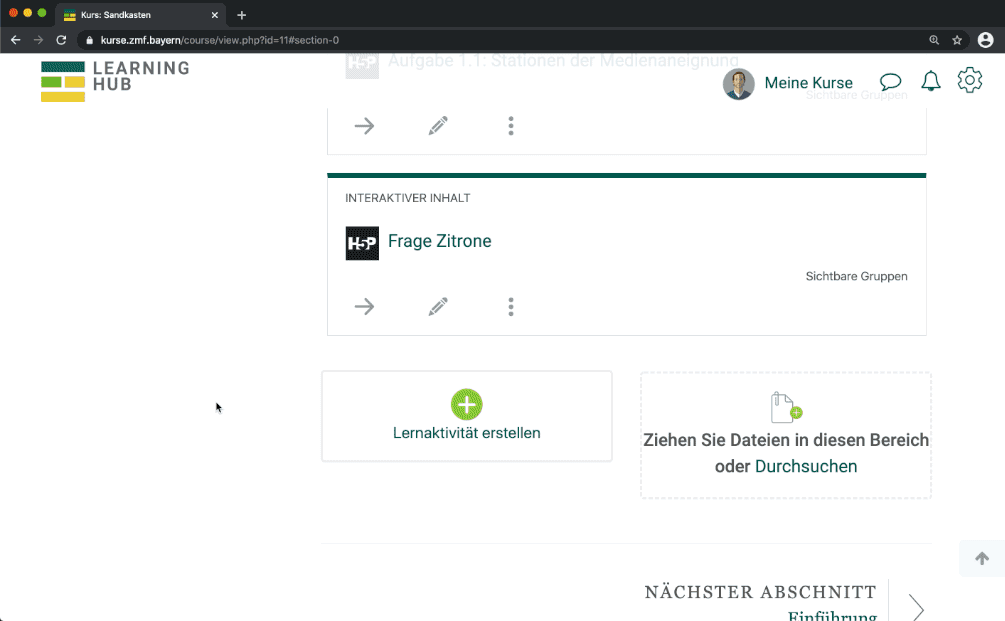Click the pencil edit icon under Frage Zitrone
This screenshot has width=1005, height=621.
(438, 306)
